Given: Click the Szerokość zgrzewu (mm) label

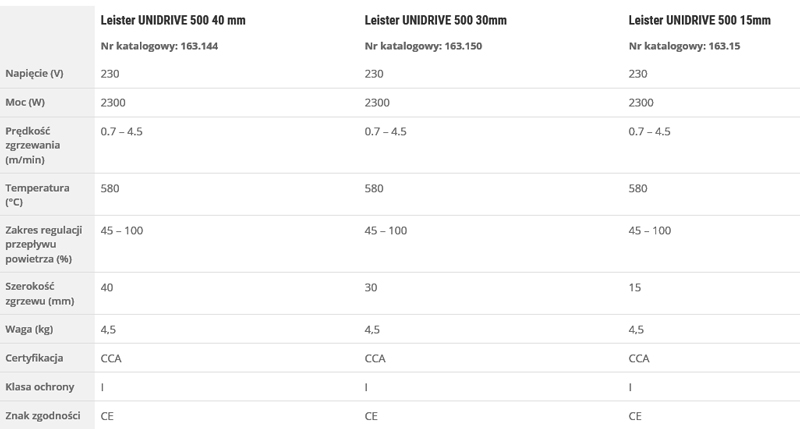Looking at the screenshot, I should pyautogui.click(x=40, y=294).
